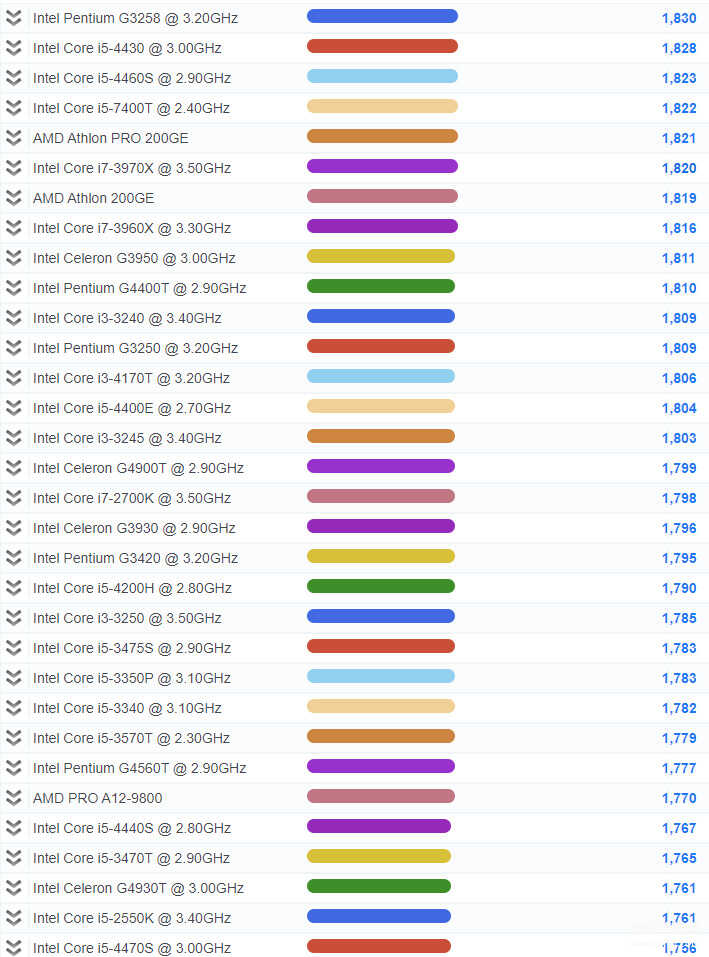Image resolution: width=709 pixels, height=957 pixels.
Task: Open the Intel Core i5-3570T @ 2.30GHz link
Action: (x=131, y=738)
